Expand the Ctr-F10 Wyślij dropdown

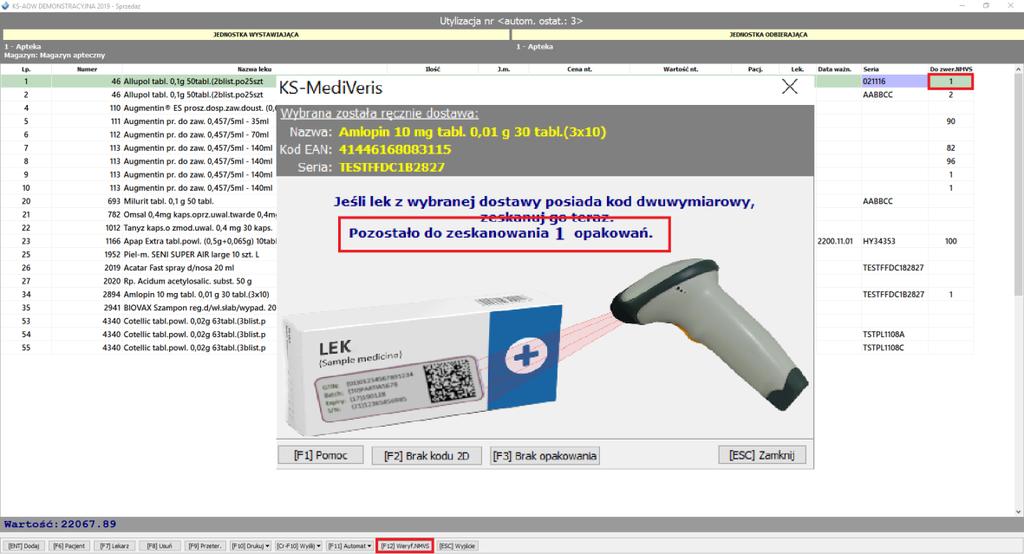pos(298,546)
